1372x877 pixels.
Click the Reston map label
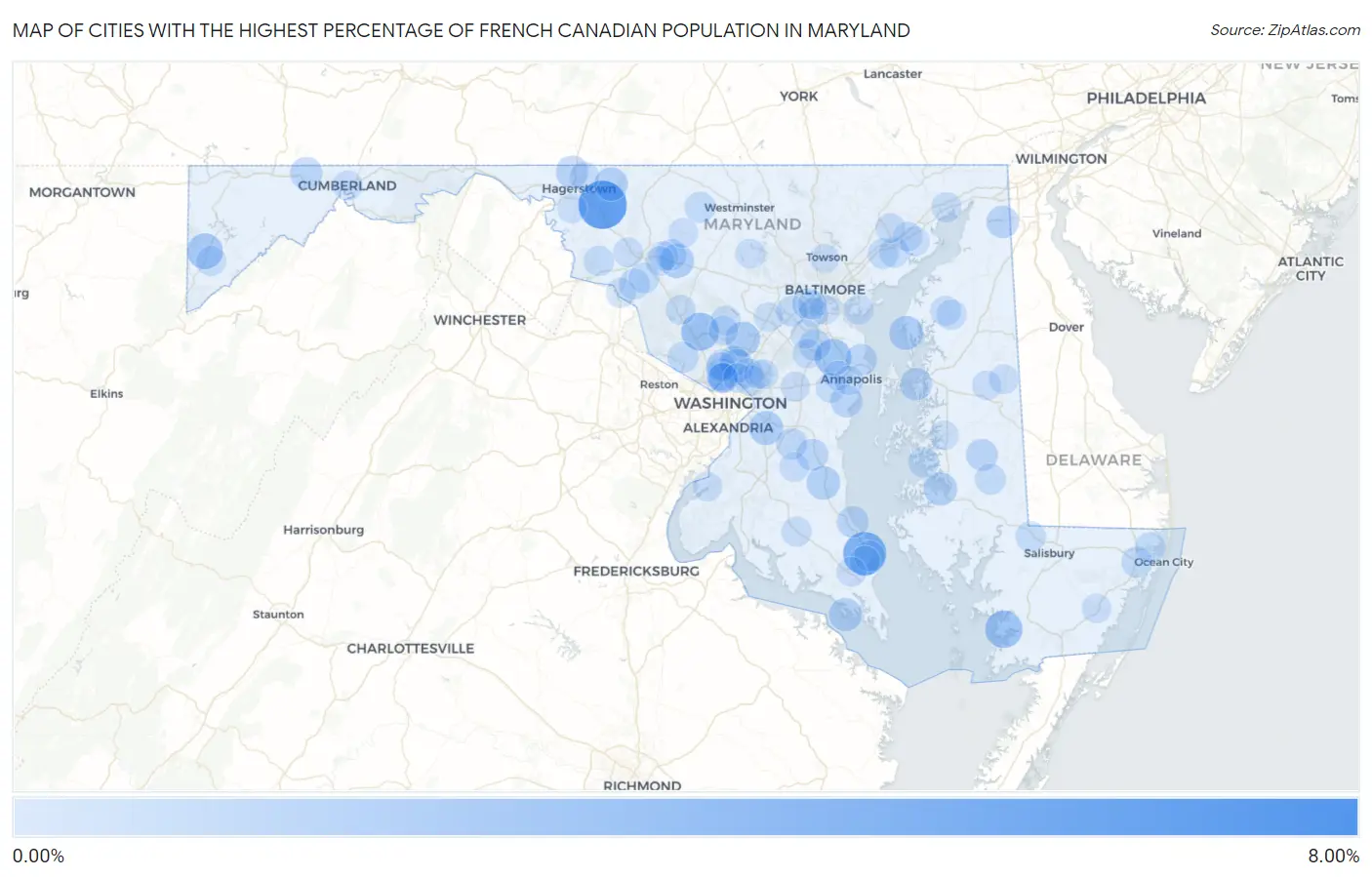pos(659,384)
